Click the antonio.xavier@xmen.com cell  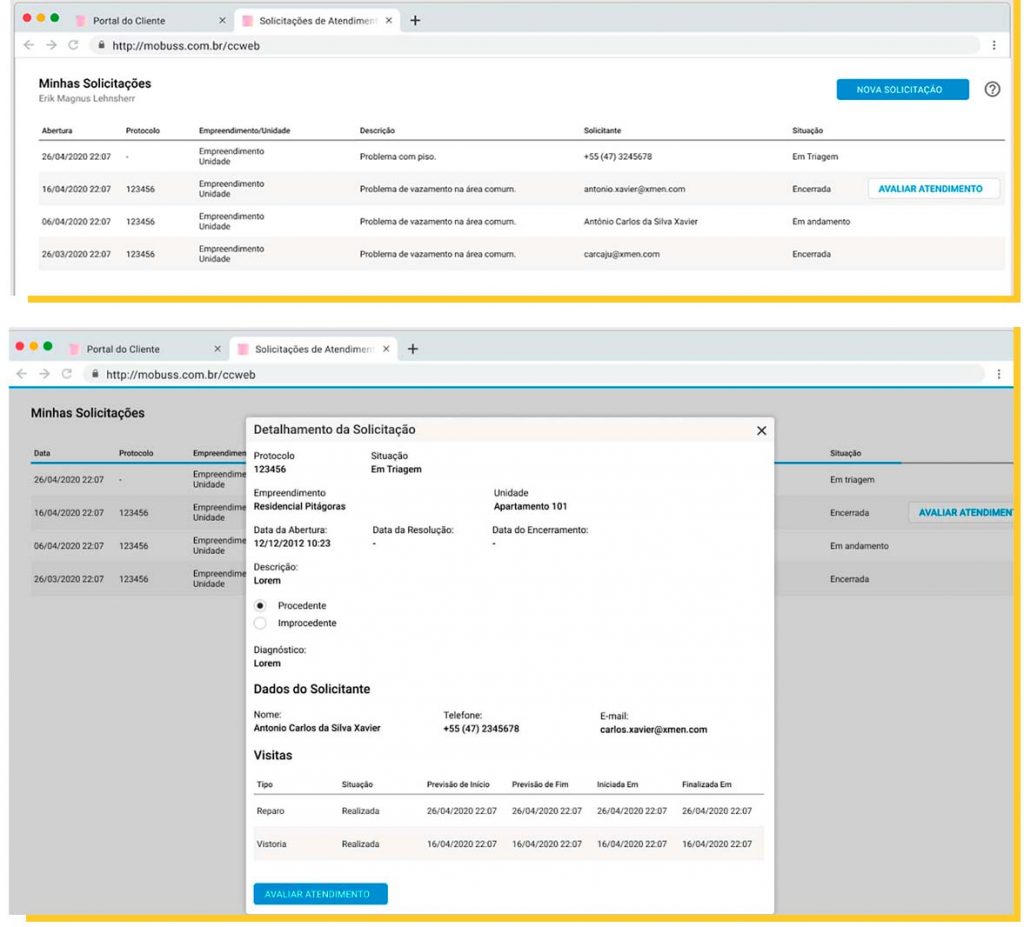pyautogui.click(x=634, y=189)
